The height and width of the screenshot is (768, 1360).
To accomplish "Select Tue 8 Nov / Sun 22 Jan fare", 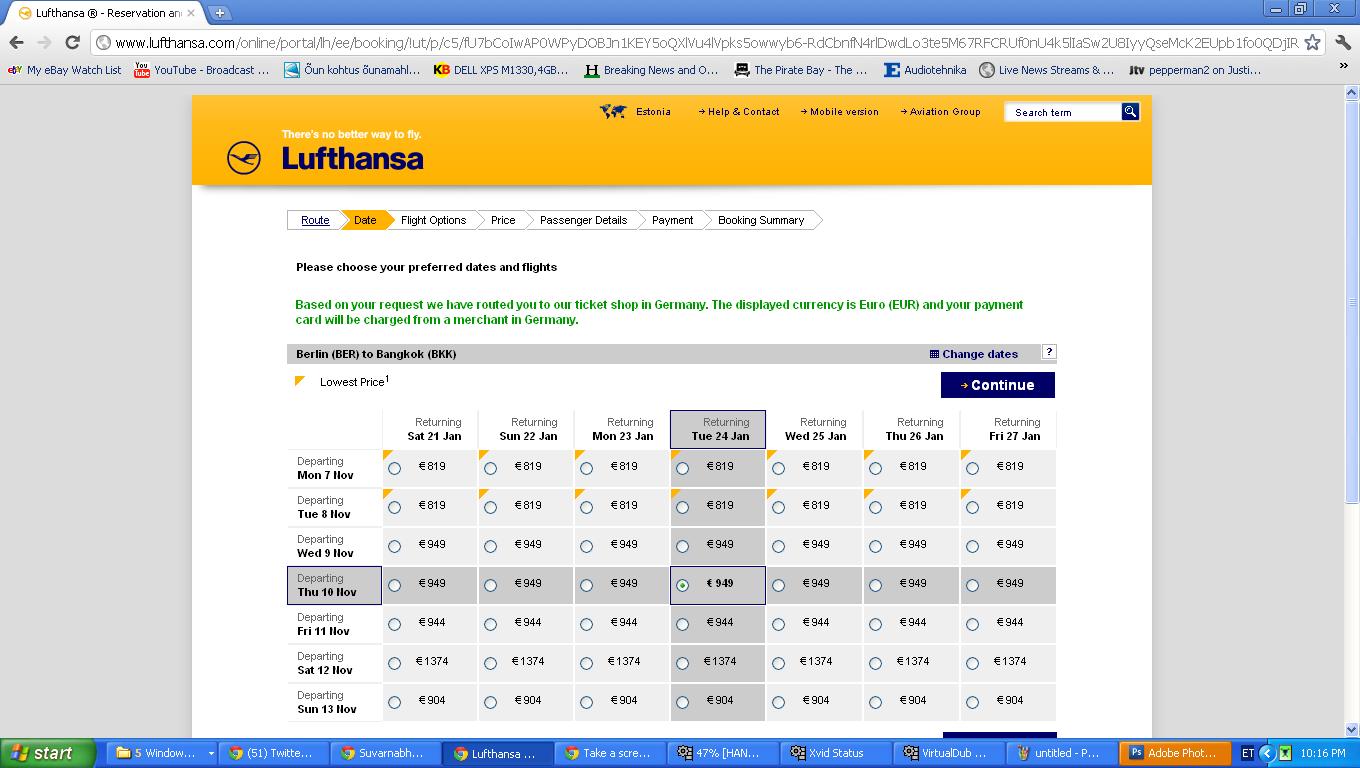I will (x=490, y=507).
